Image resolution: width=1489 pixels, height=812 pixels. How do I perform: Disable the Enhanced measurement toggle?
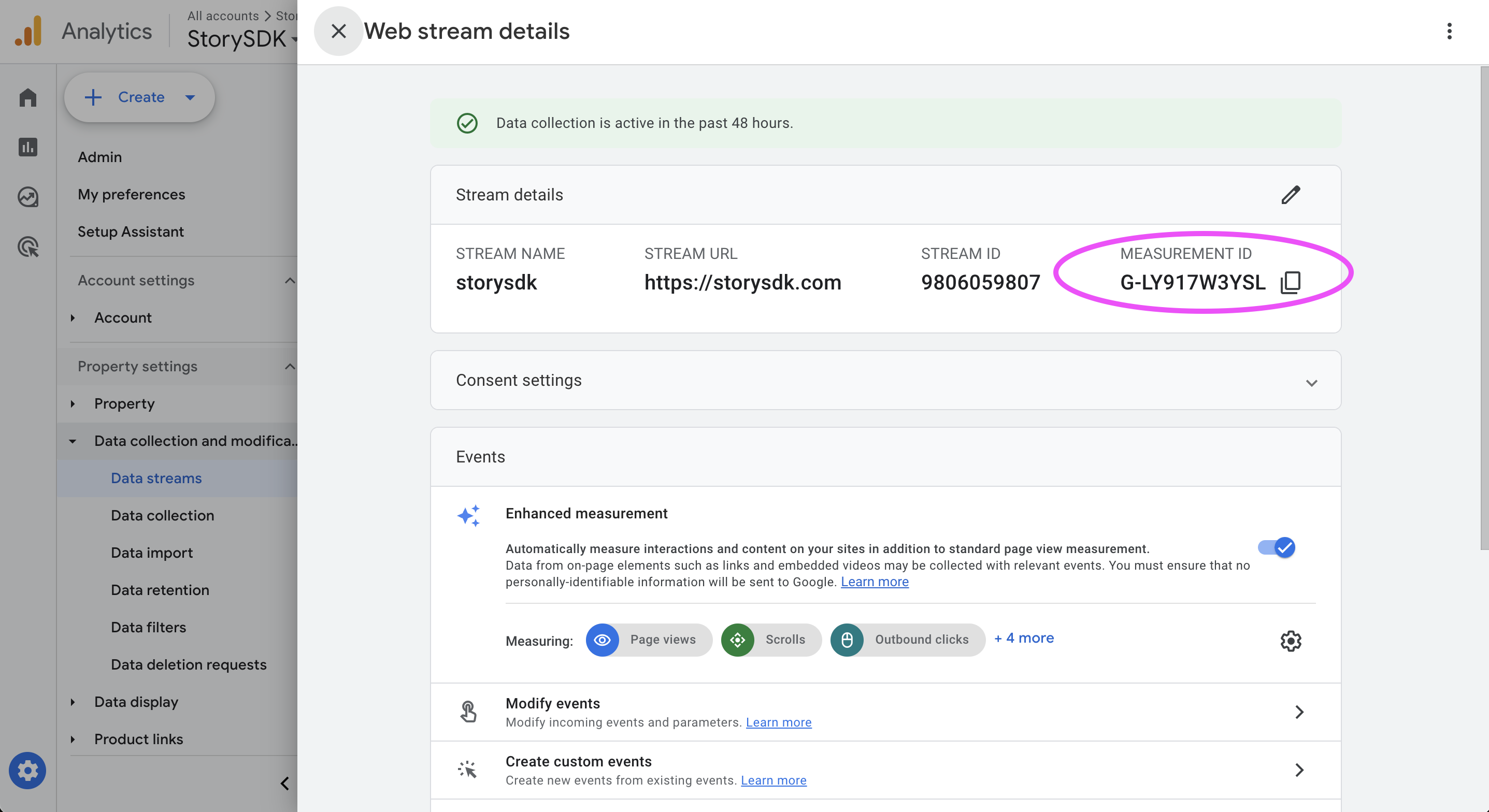[1276, 547]
